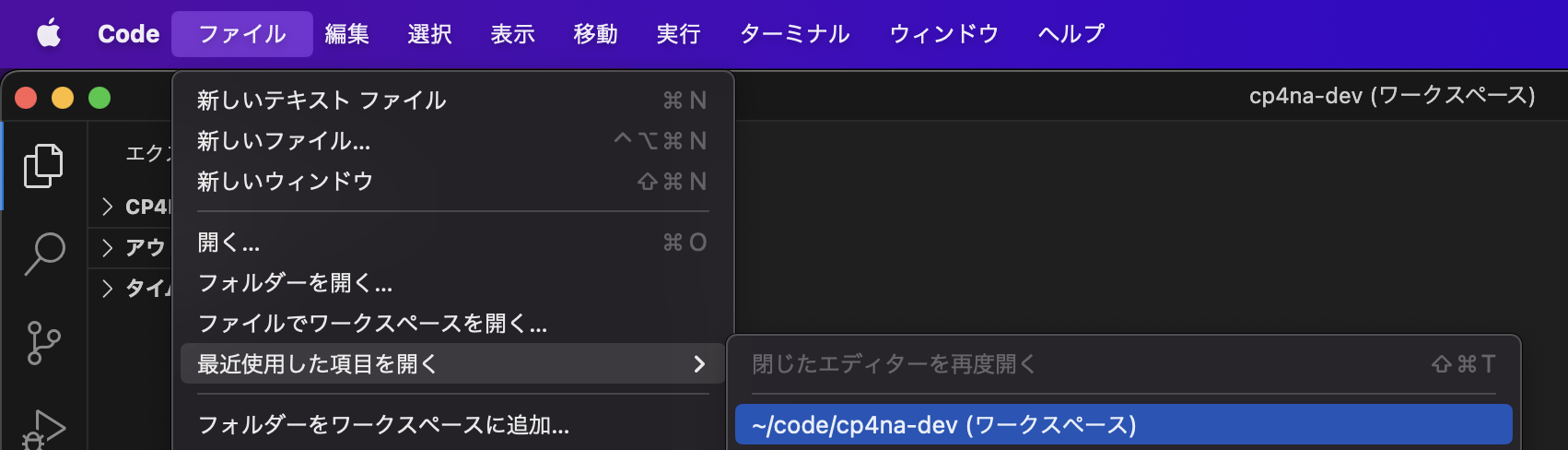Open the ヘルプ menu
Viewport: 1568px width, 450px height.
click(1071, 34)
